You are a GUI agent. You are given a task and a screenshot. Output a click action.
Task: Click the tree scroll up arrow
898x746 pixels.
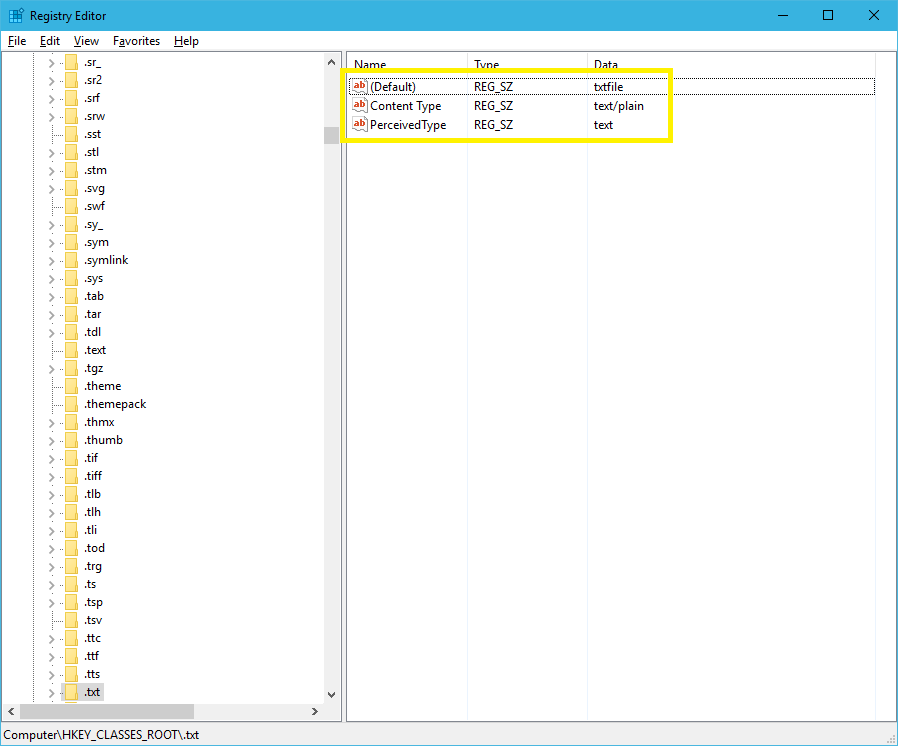(332, 62)
